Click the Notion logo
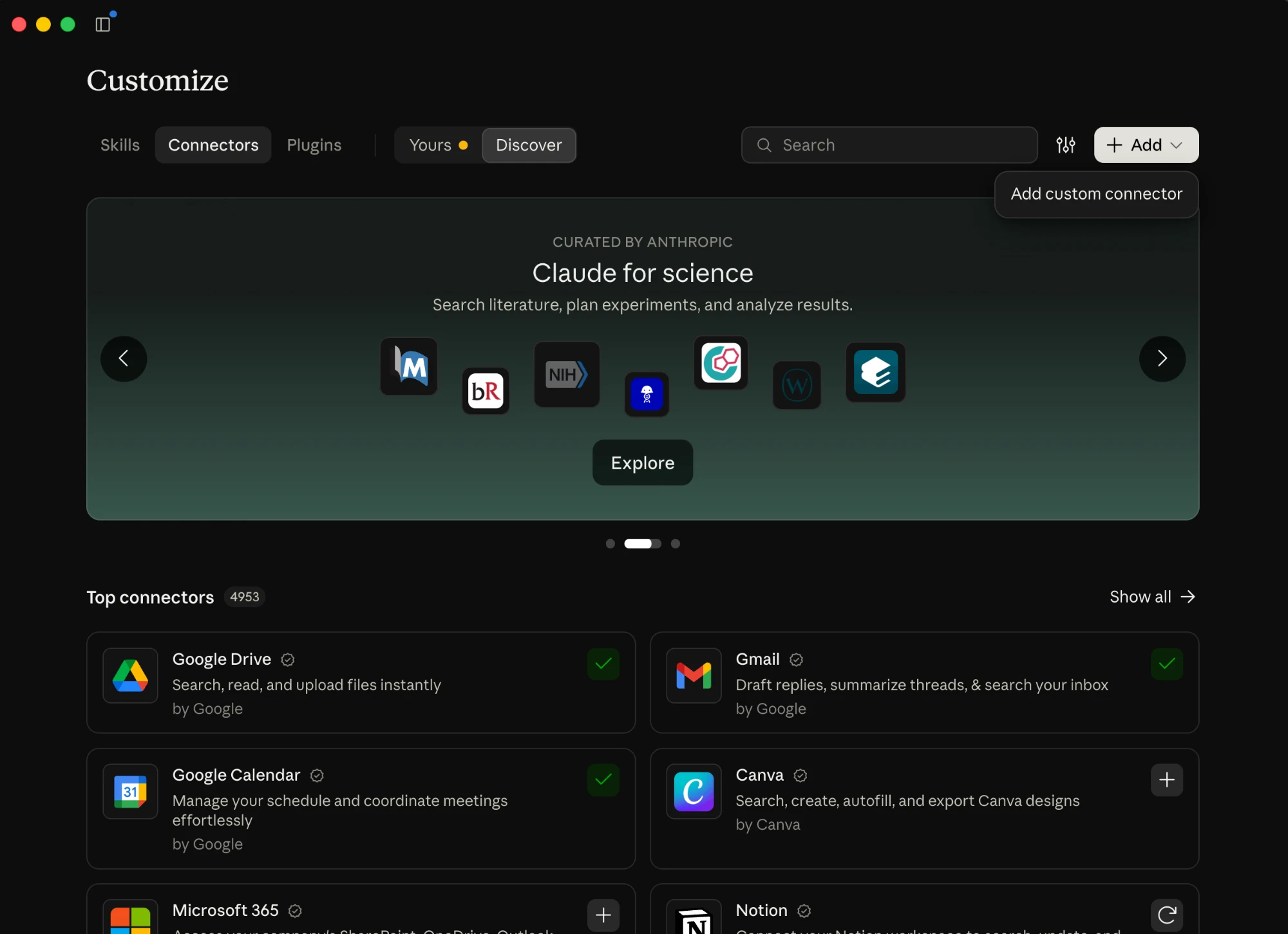Screen dimensions: 1288x934 [694, 917]
